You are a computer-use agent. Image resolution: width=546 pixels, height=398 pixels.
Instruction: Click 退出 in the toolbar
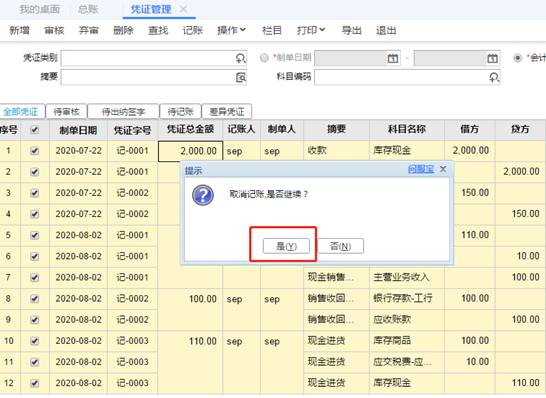click(386, 30)
